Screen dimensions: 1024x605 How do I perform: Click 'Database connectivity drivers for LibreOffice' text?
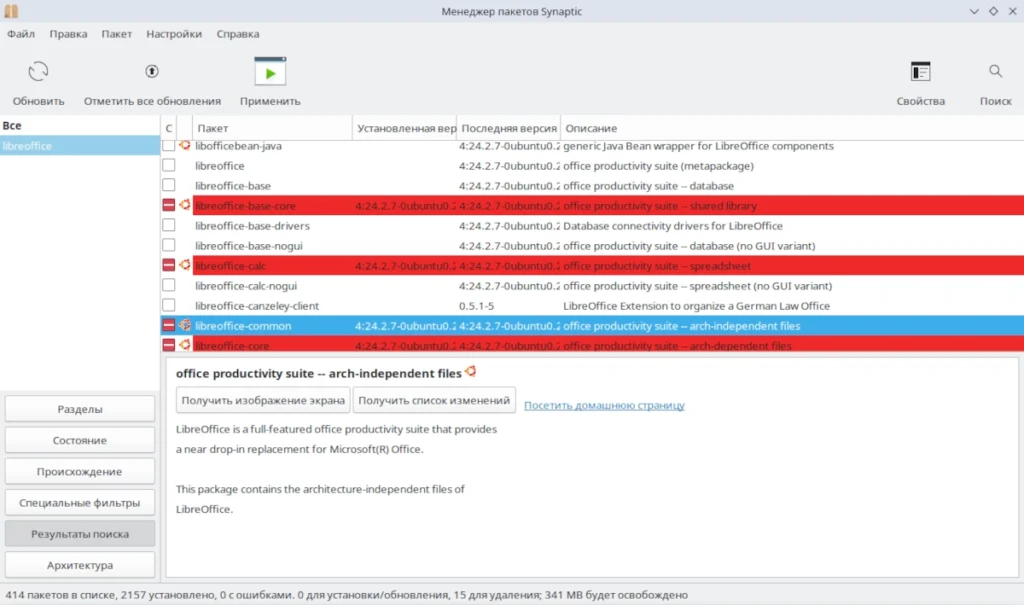pyautogui.click(x=673, y=225)
